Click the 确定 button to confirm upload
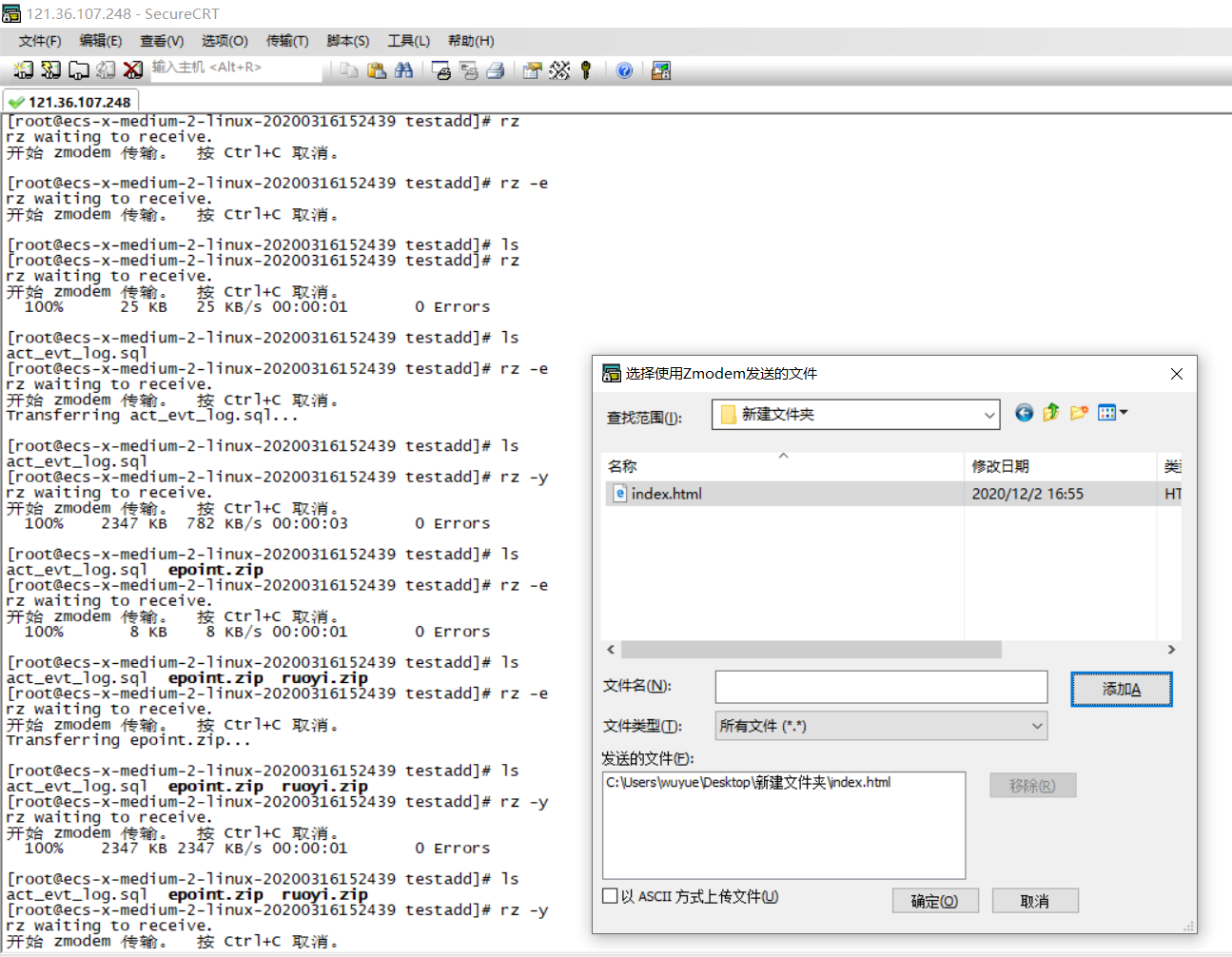This screenshot has width=1232, height=957. (935, 900)
